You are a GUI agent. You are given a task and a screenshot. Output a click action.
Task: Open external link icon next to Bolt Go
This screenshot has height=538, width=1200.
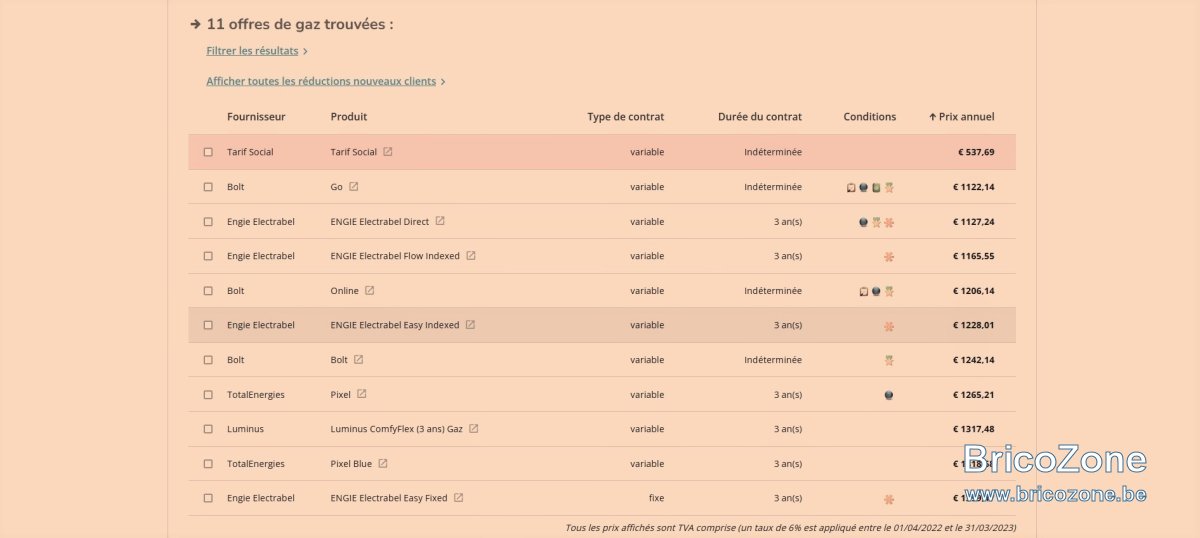tap(354, 187)
